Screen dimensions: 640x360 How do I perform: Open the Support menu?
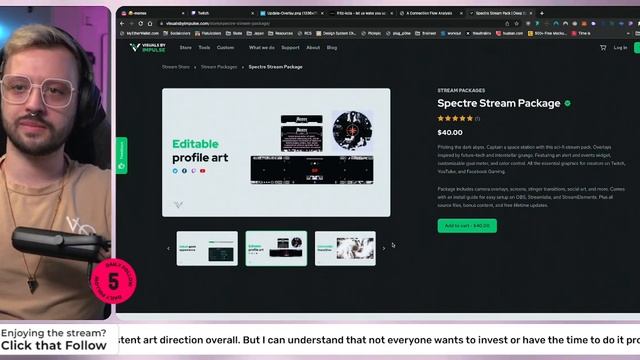click(290, 48)
